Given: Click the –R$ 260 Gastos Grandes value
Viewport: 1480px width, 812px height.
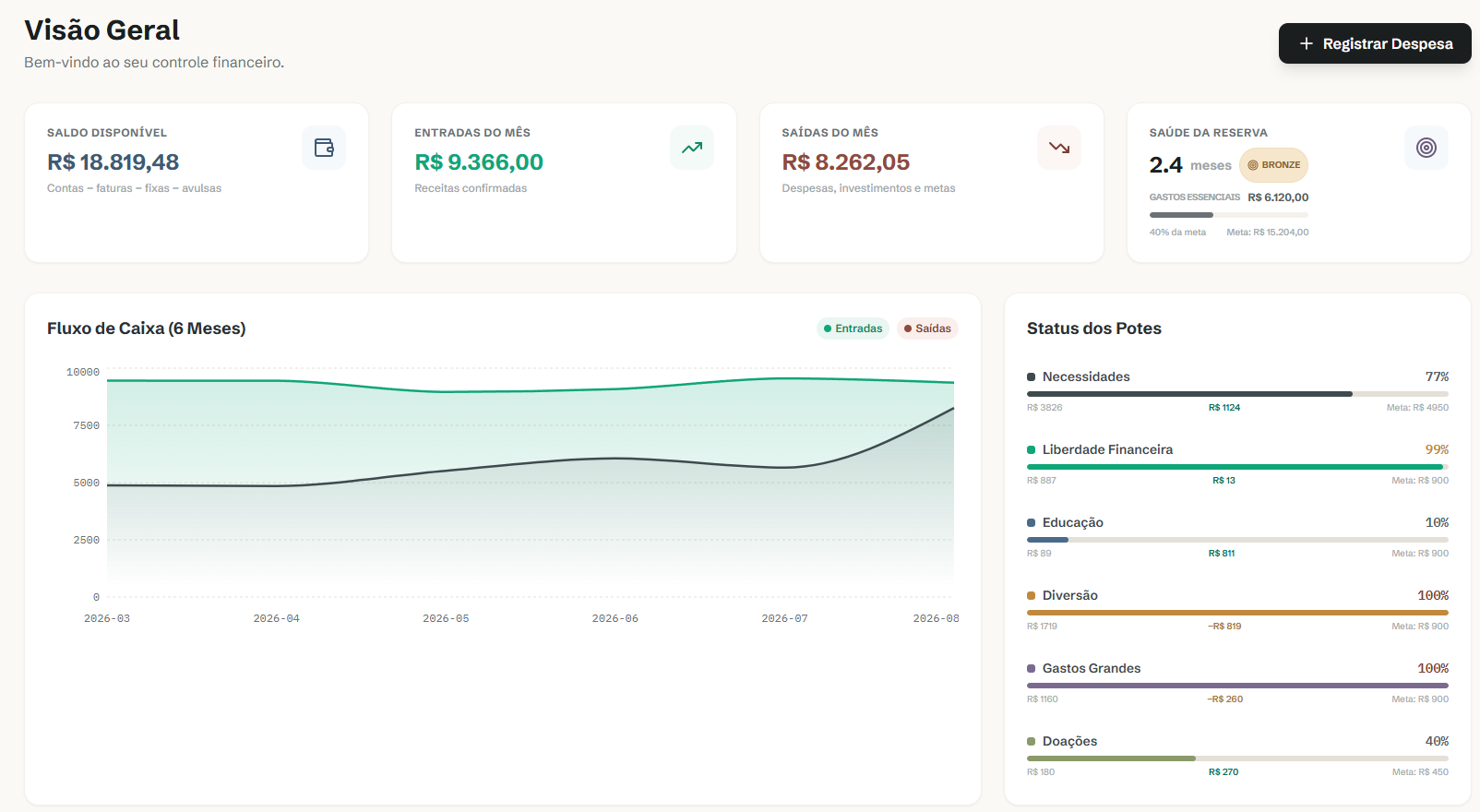Looking at the screenshot, I should point(1225,699).
